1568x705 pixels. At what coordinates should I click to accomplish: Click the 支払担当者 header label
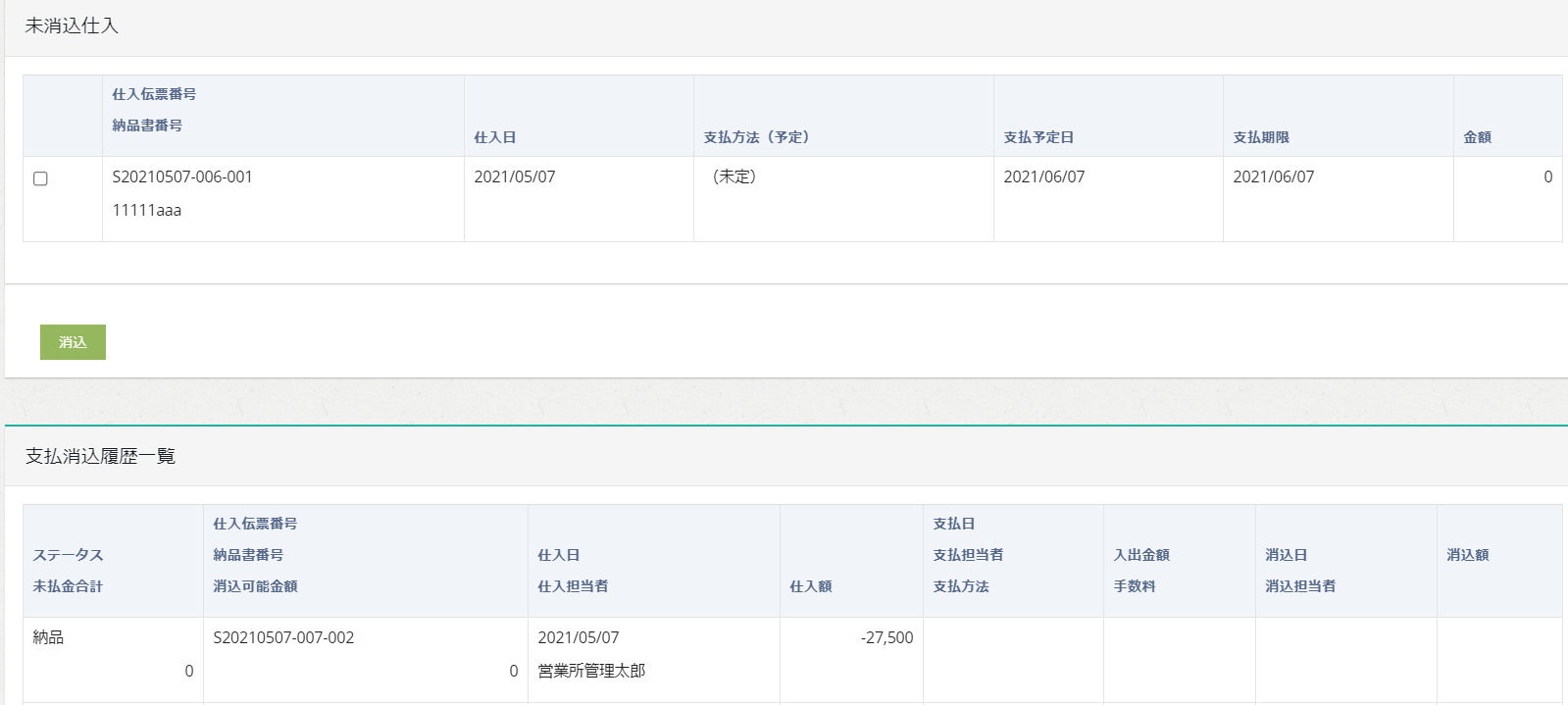pyautogui.click(x=968, y=555)
